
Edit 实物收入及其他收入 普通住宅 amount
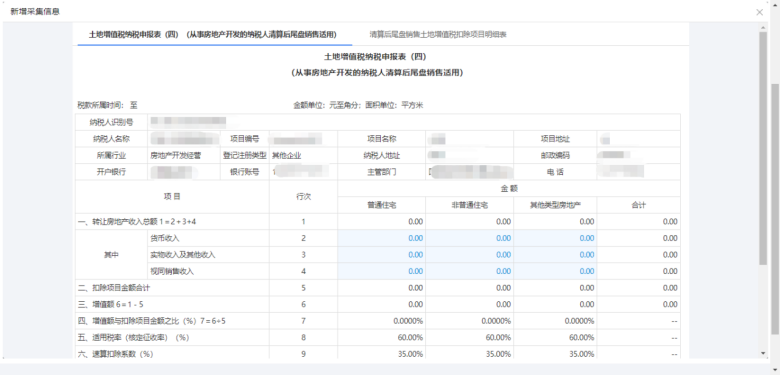click(382, 255)
